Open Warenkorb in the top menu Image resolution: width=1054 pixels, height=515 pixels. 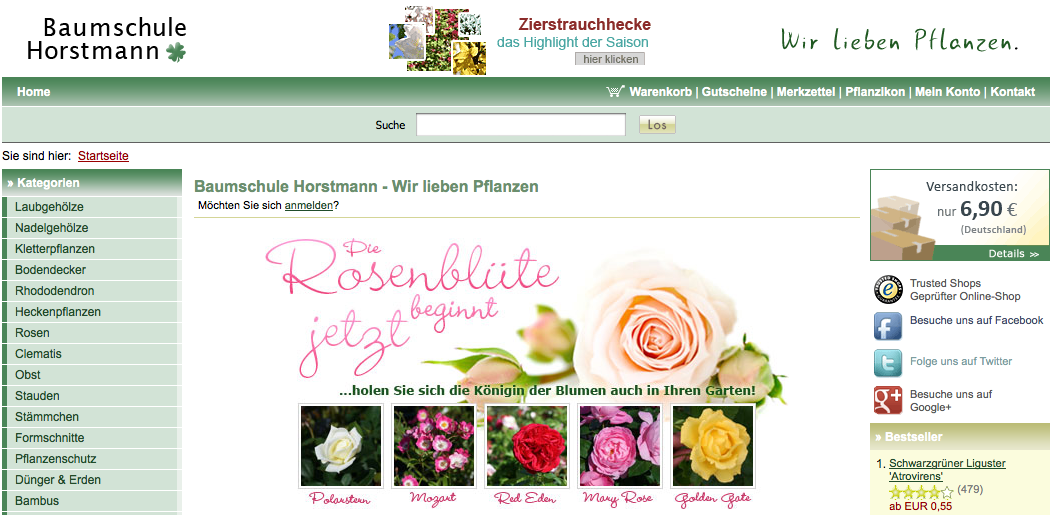tap(660, 92)
